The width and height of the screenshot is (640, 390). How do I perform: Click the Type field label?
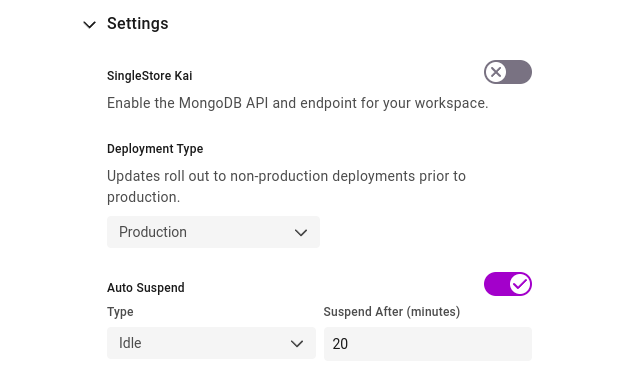tap(120, 312)
